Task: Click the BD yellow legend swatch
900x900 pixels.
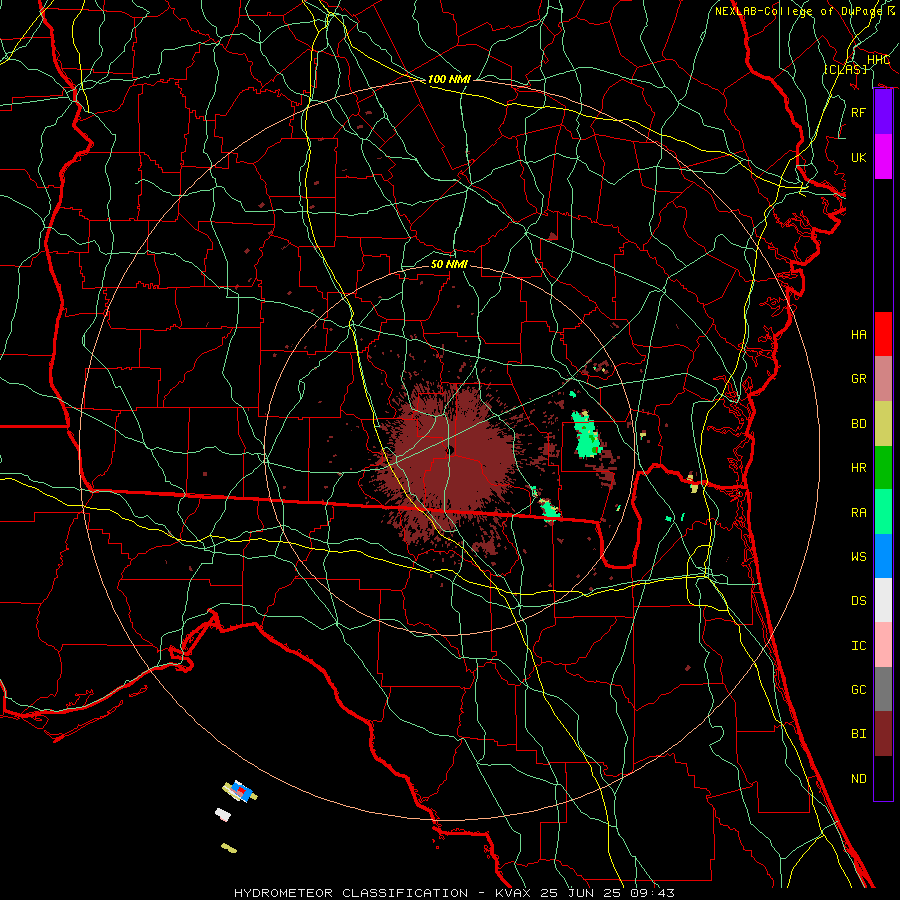Action: (883, 423)
